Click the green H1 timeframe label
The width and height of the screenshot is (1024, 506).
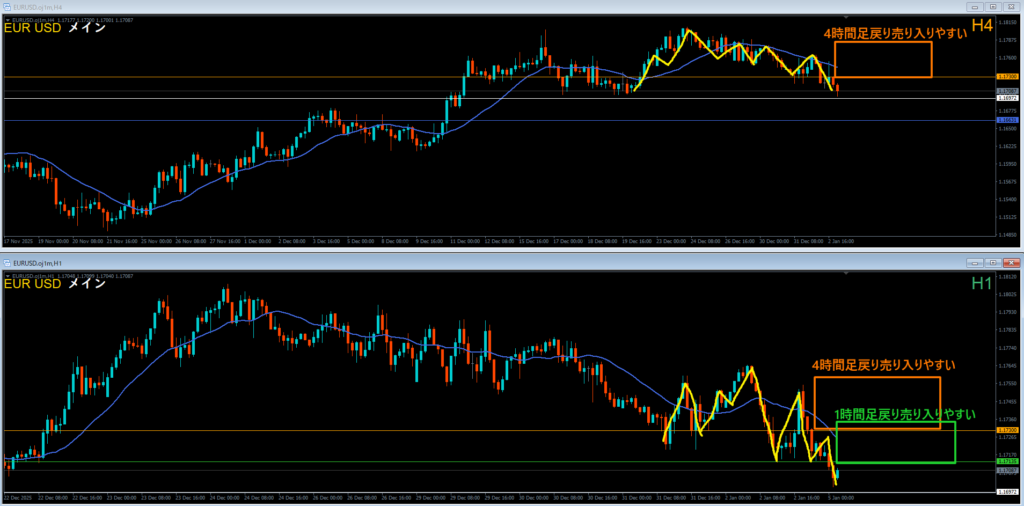pyautogui.click(x=981, y=283)
